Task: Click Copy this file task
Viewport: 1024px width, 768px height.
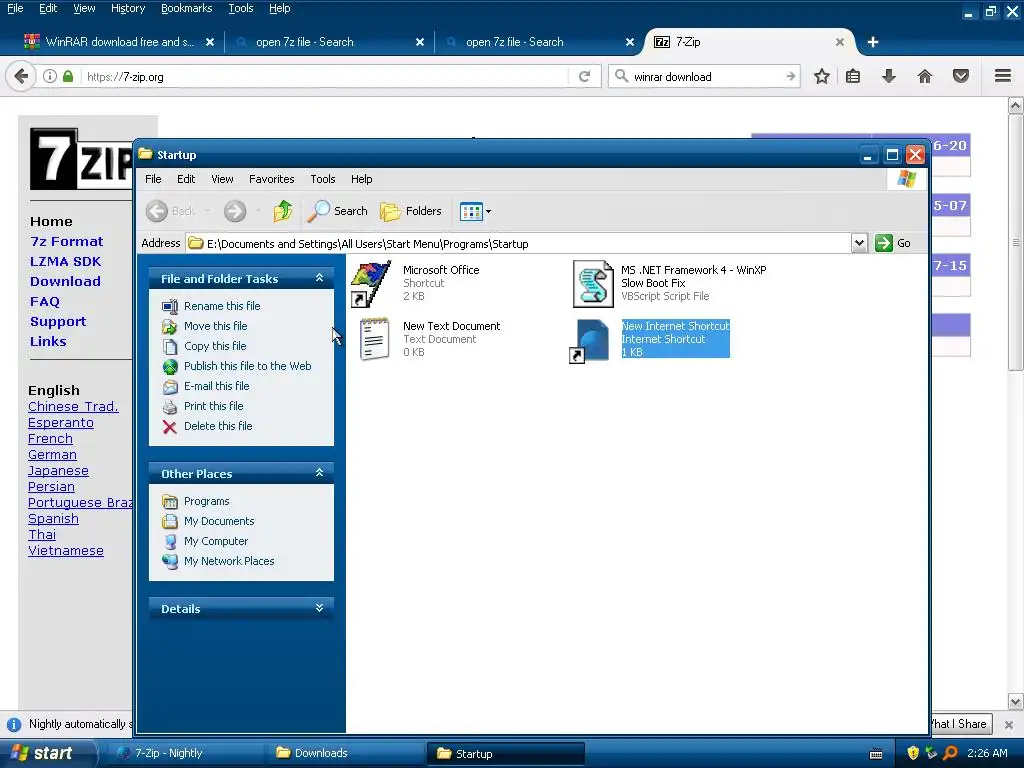Action: pyautogui.click(x=215, y=346)
